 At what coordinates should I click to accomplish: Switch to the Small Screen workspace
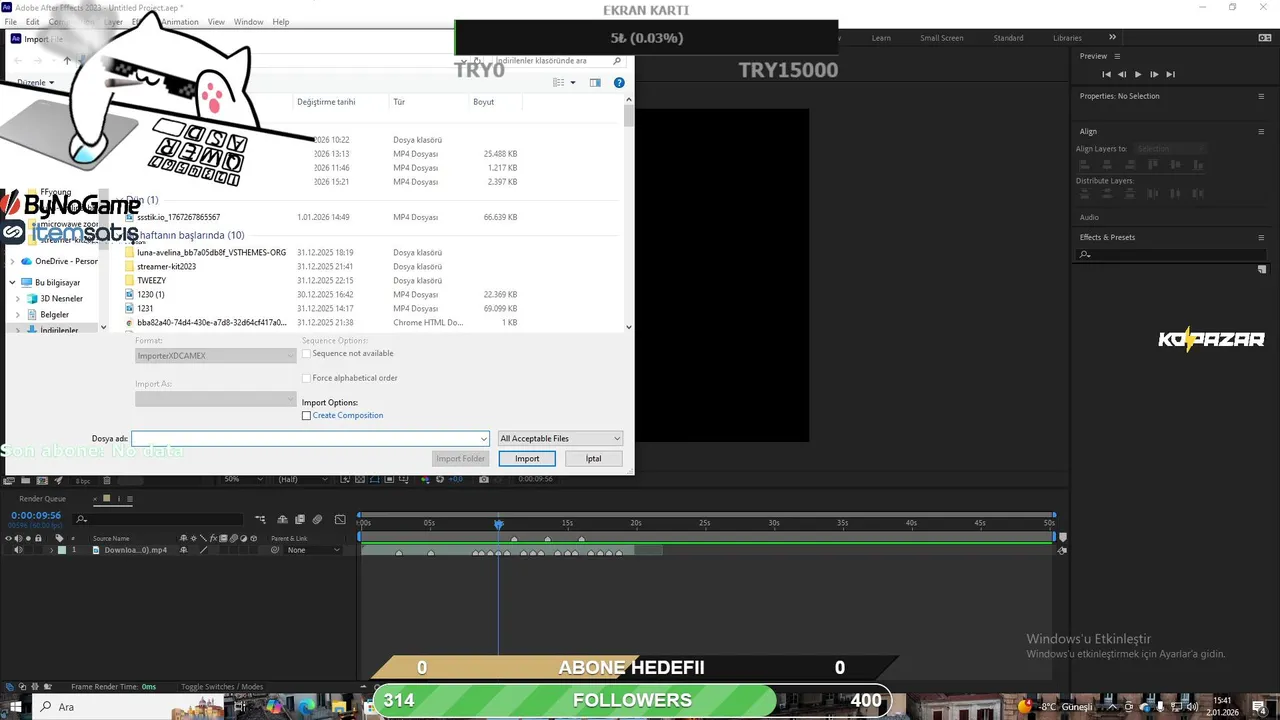942,38
